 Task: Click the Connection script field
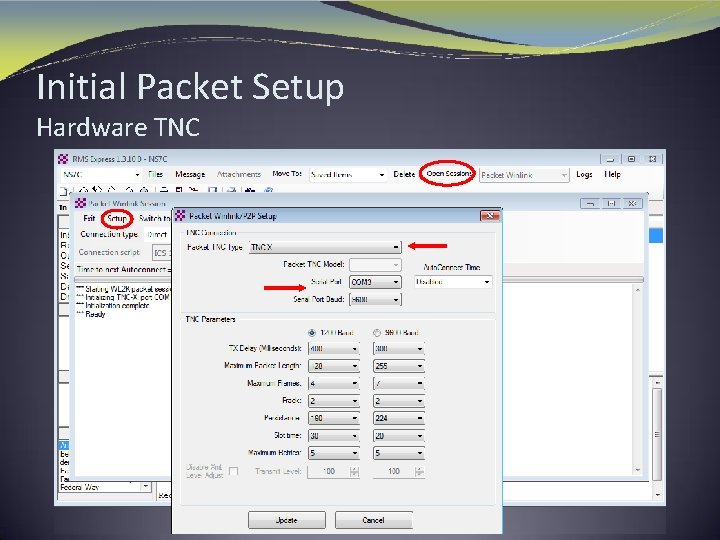pos(162,253)
